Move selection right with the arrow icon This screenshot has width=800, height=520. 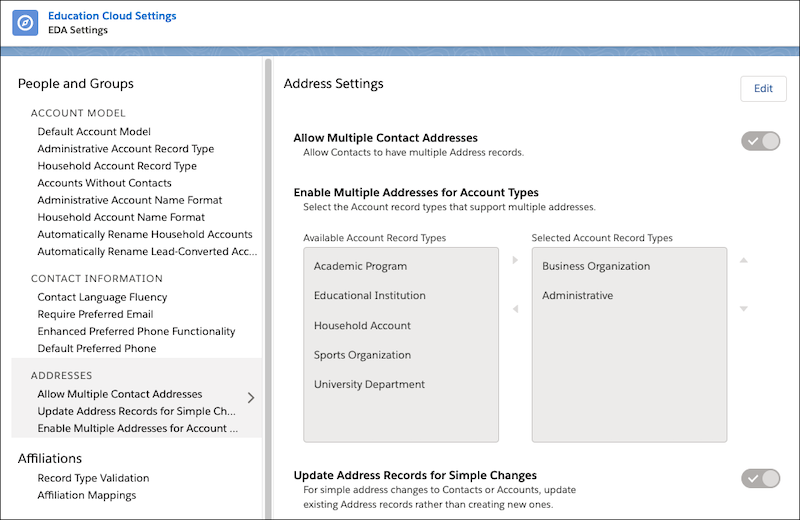[515, 260]
